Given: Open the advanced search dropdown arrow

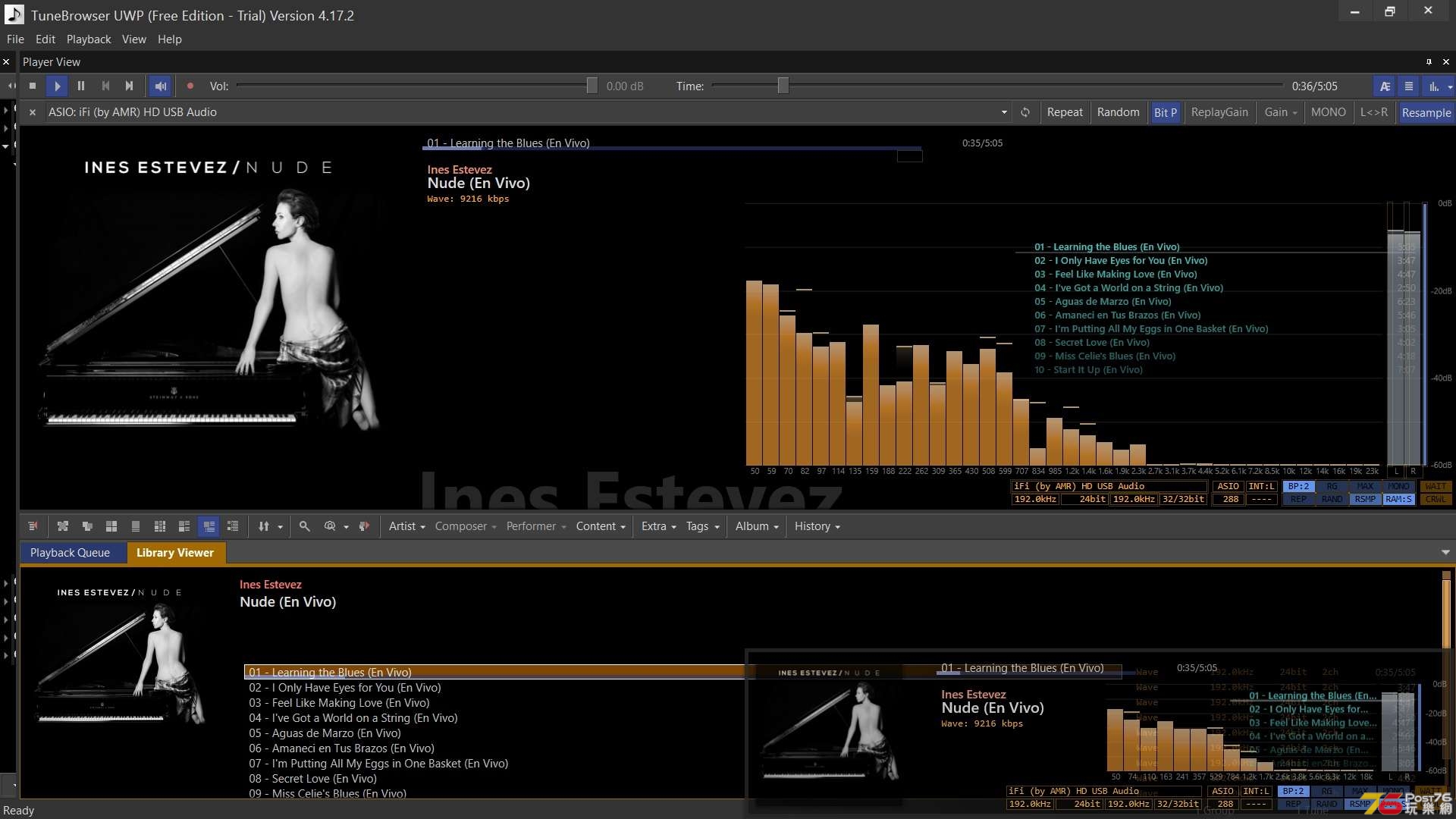Looking at the screenshot, I should (x=347, y=527).
